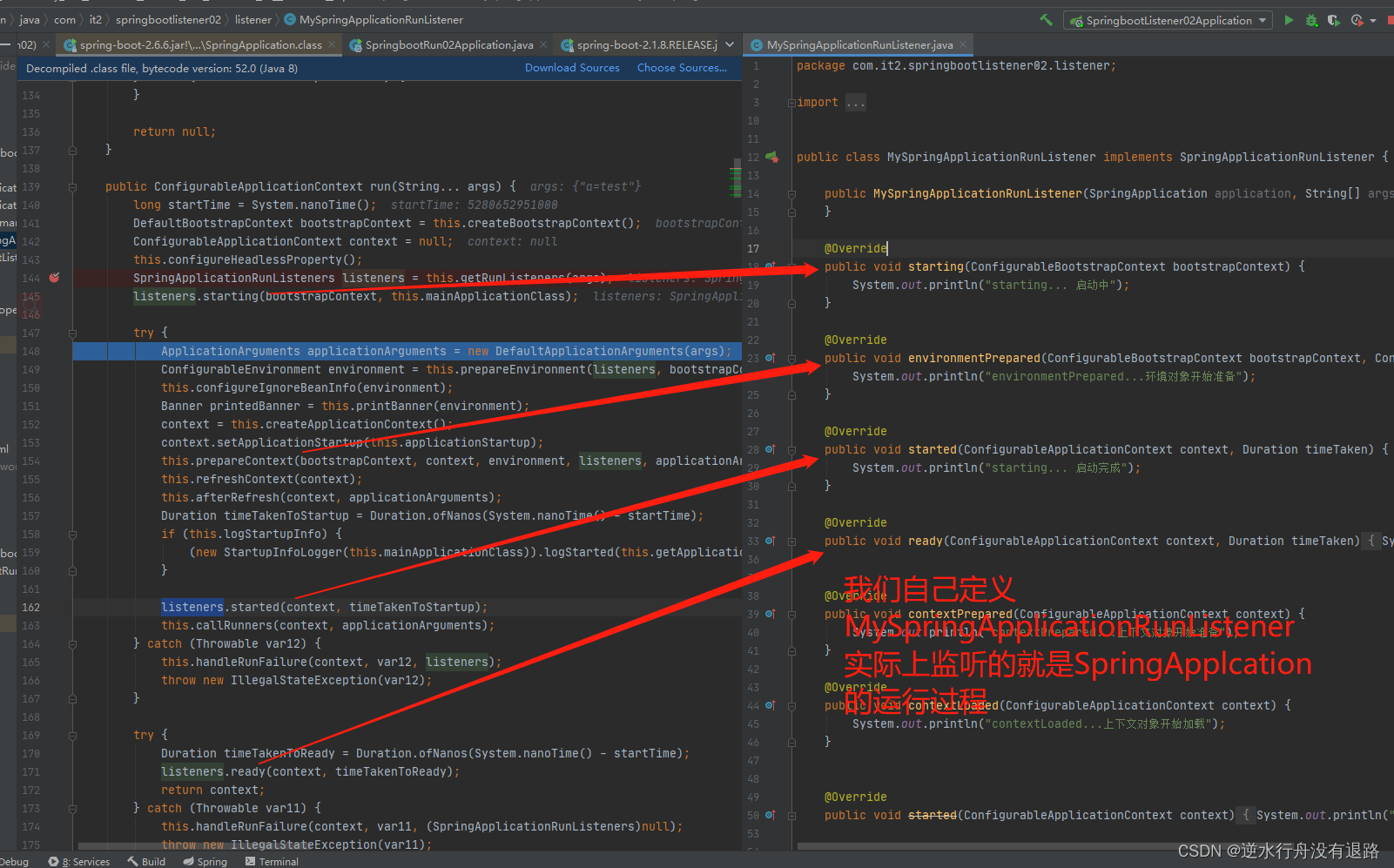Close the SpringbootRun02Application.java editor tab
1394x868 pixels.
point(543,45)
